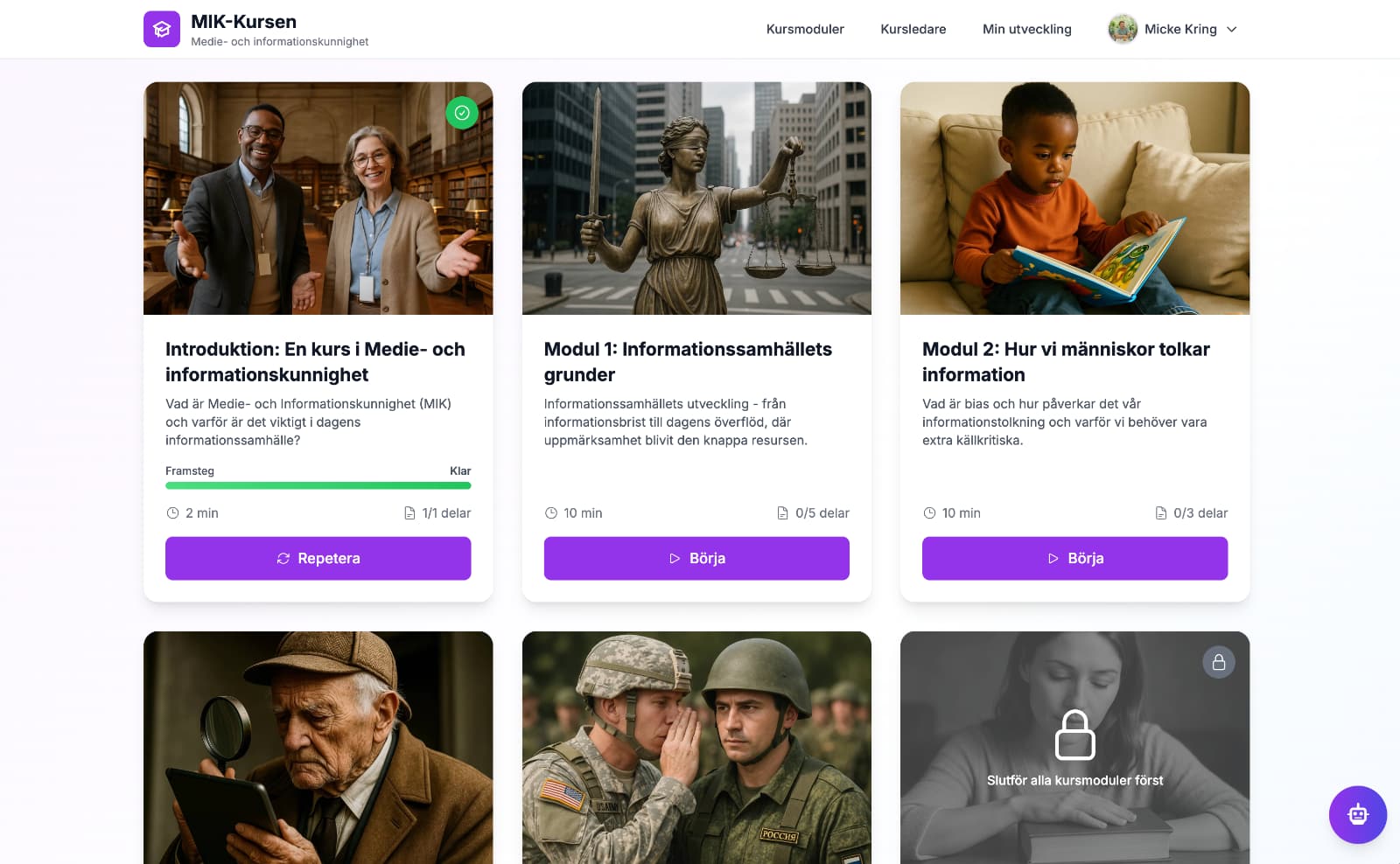Click the document icon beside 1/1 delar
This screenshot has width=1400, height=864.
pyautogui.click(x=409, y=513)
